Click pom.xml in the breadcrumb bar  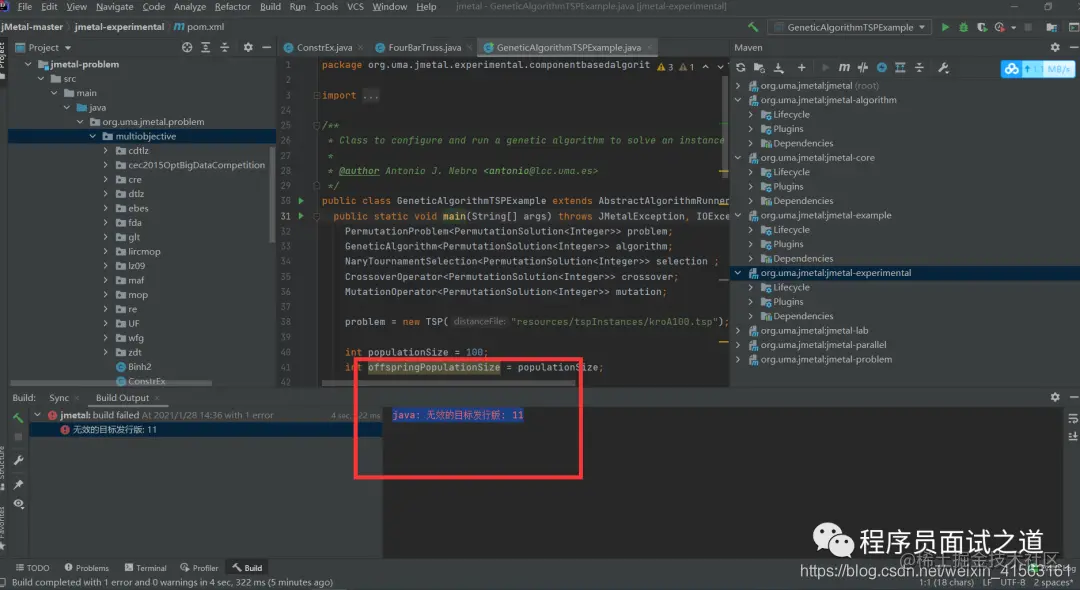[200, 27]
